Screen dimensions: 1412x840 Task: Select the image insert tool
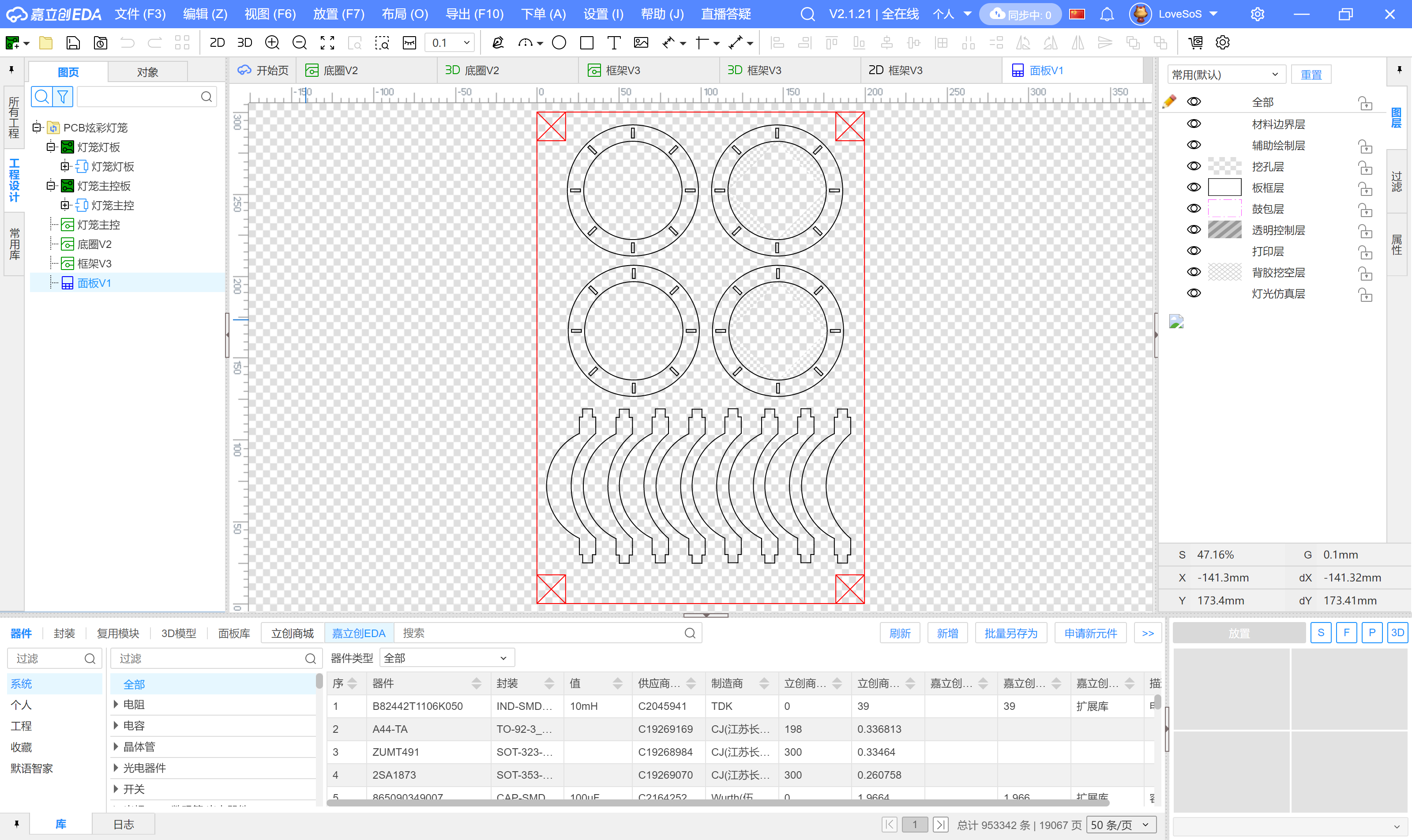click(x=641, y=42)
